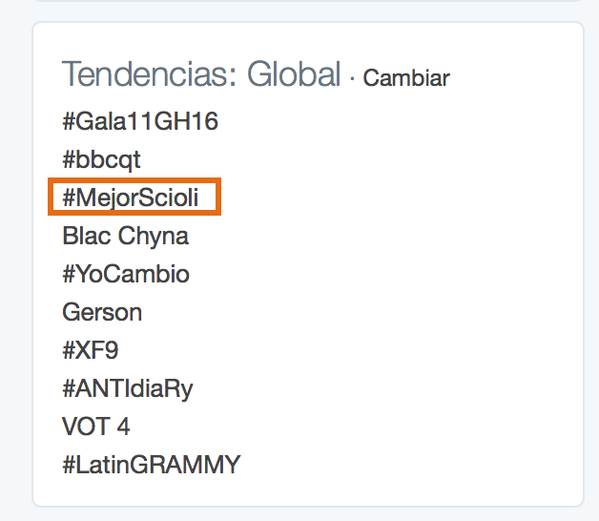View tweets for #YoCambio
This screenshot has height=521, width=599.
coord(126,274)
